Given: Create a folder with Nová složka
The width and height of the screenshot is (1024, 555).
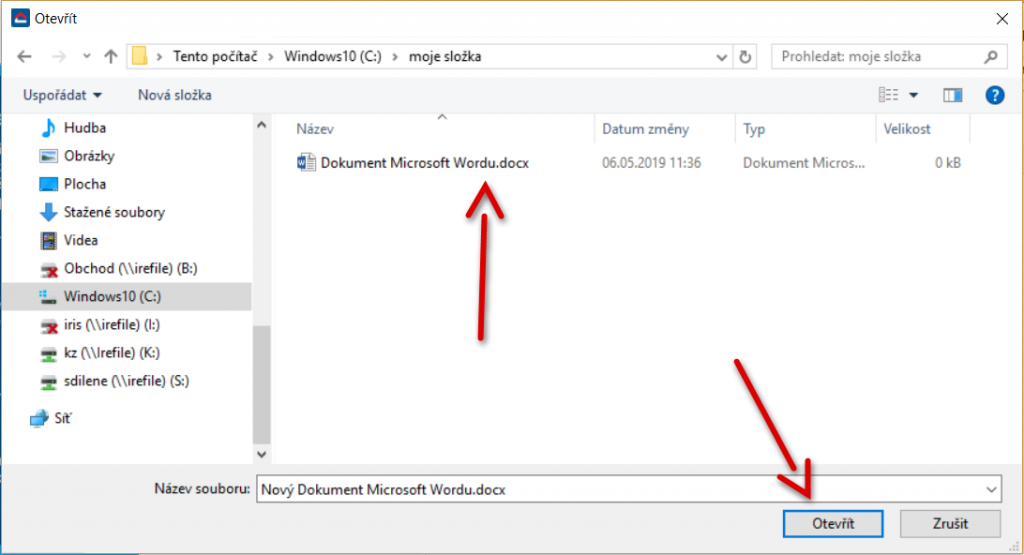Looking at the screenshot, I should pos(174,95).
